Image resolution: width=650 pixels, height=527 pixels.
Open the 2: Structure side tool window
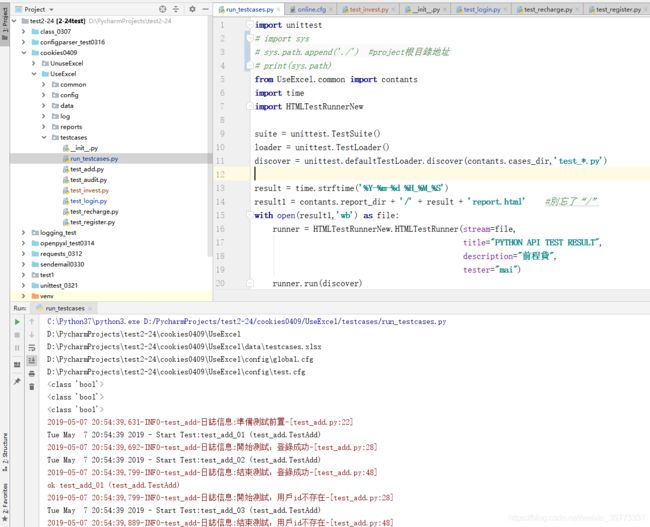5,452
